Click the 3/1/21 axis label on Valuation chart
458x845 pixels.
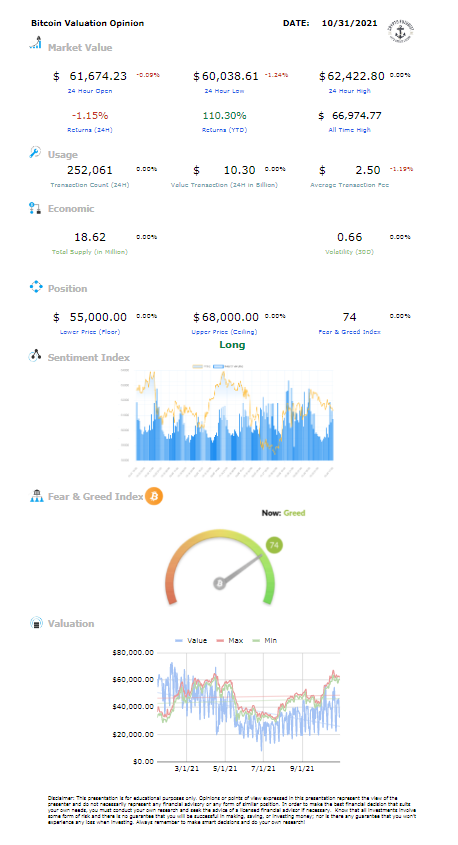click(186, 768)
